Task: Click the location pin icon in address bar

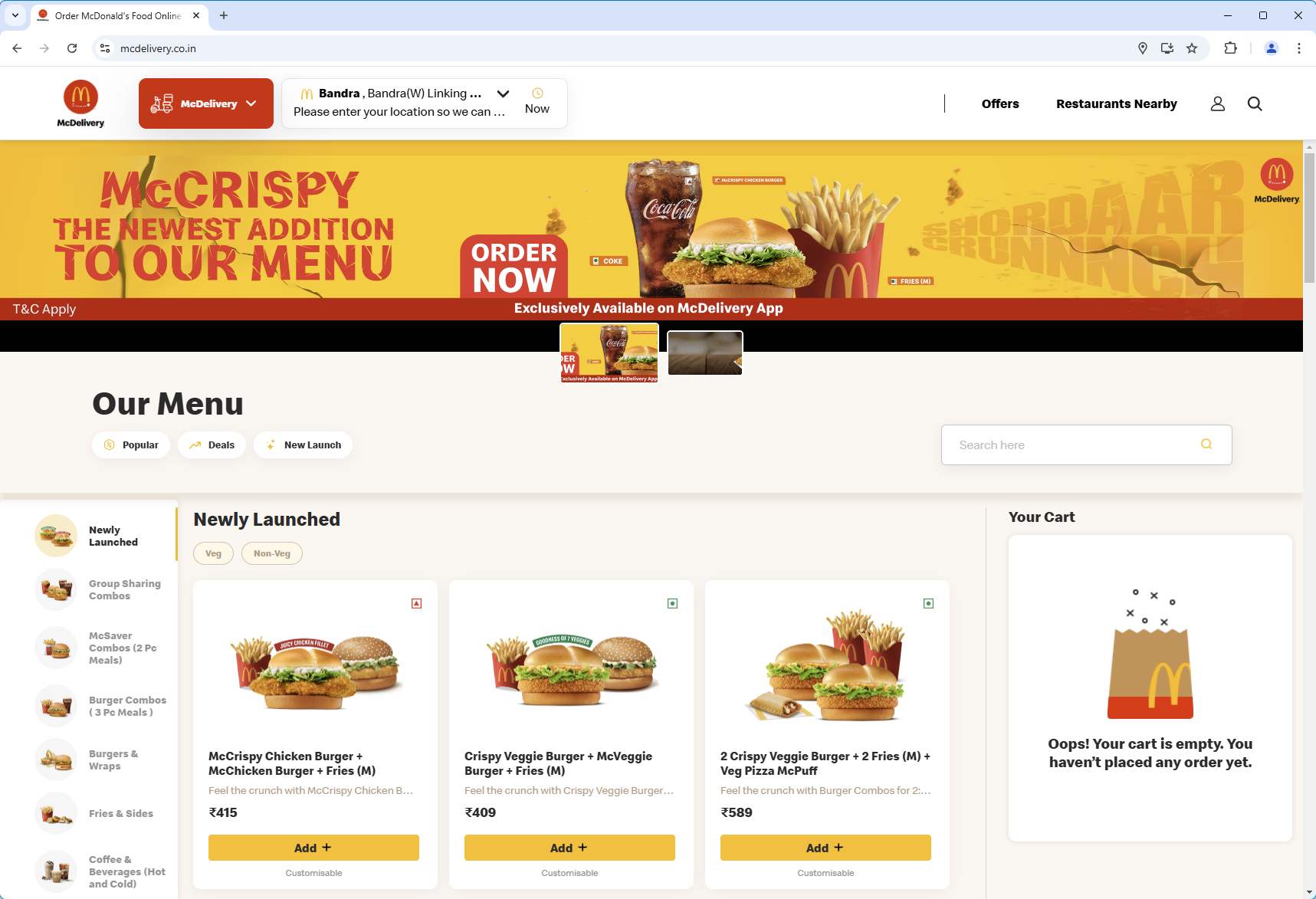Action: click(1143, 48)
